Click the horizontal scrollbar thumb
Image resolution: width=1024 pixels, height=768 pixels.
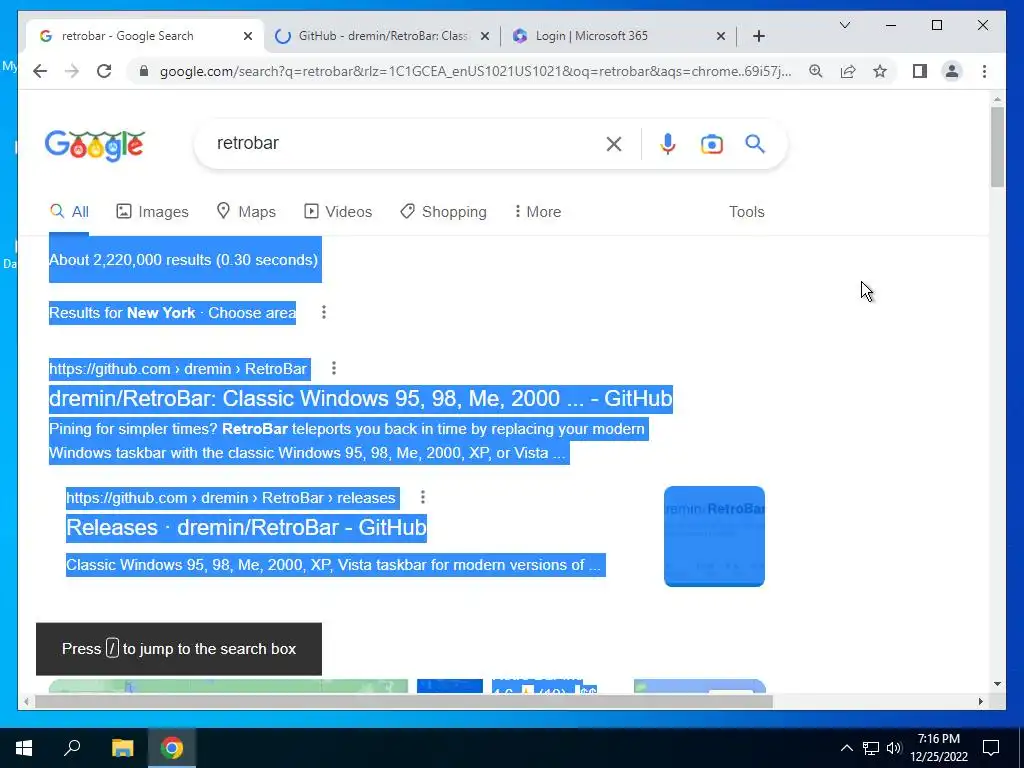[x=403, y=701]
